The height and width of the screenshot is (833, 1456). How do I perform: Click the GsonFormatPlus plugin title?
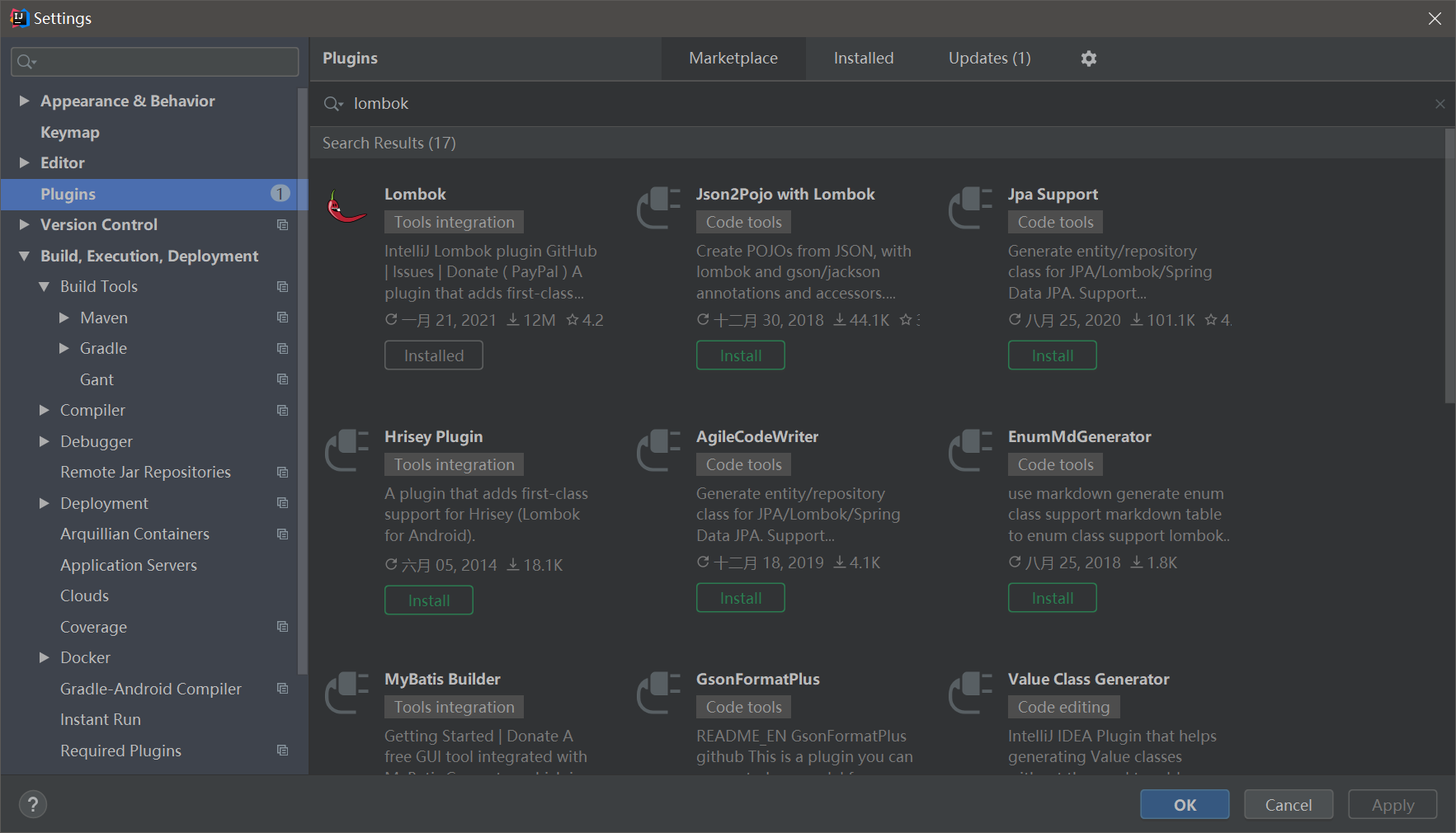point(757,680)
